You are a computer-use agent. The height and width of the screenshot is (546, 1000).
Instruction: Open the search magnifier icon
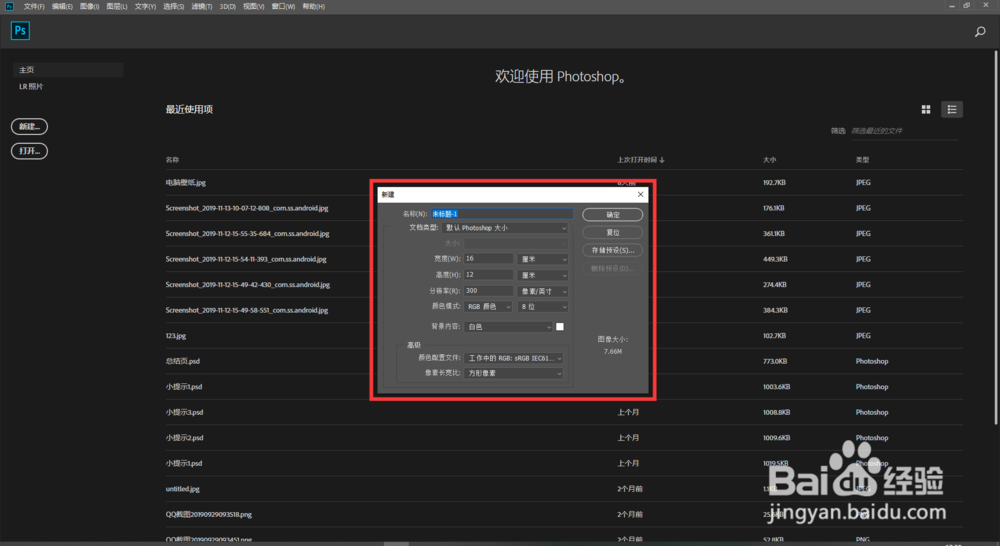coord(980,31)
